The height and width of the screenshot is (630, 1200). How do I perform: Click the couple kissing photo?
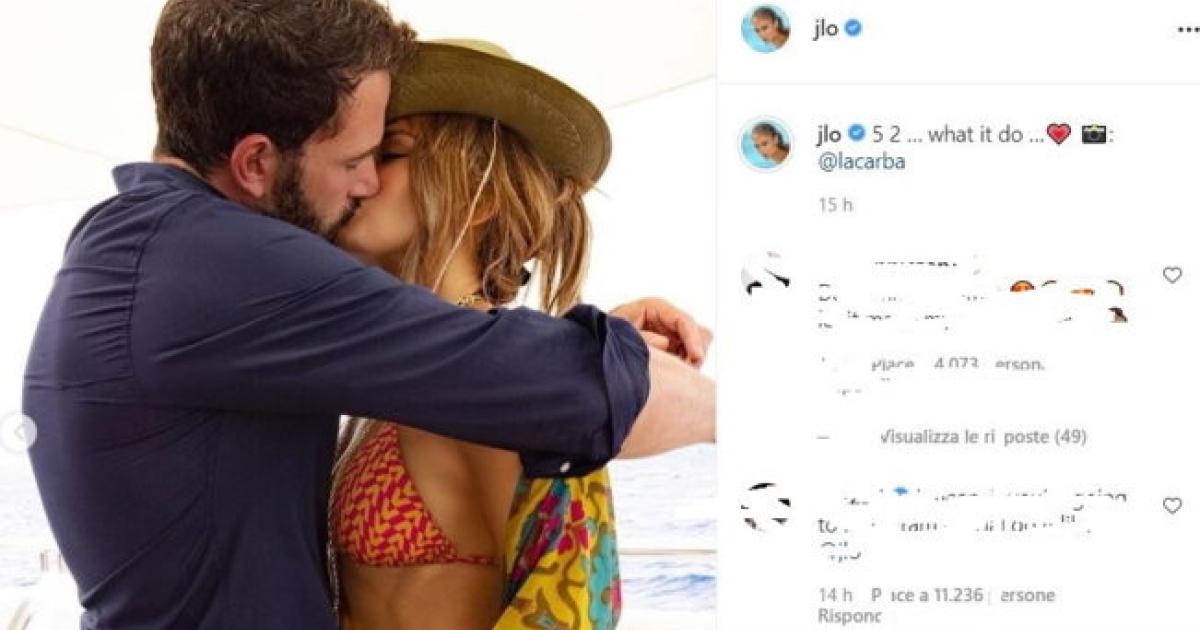[x=358, y=315]
